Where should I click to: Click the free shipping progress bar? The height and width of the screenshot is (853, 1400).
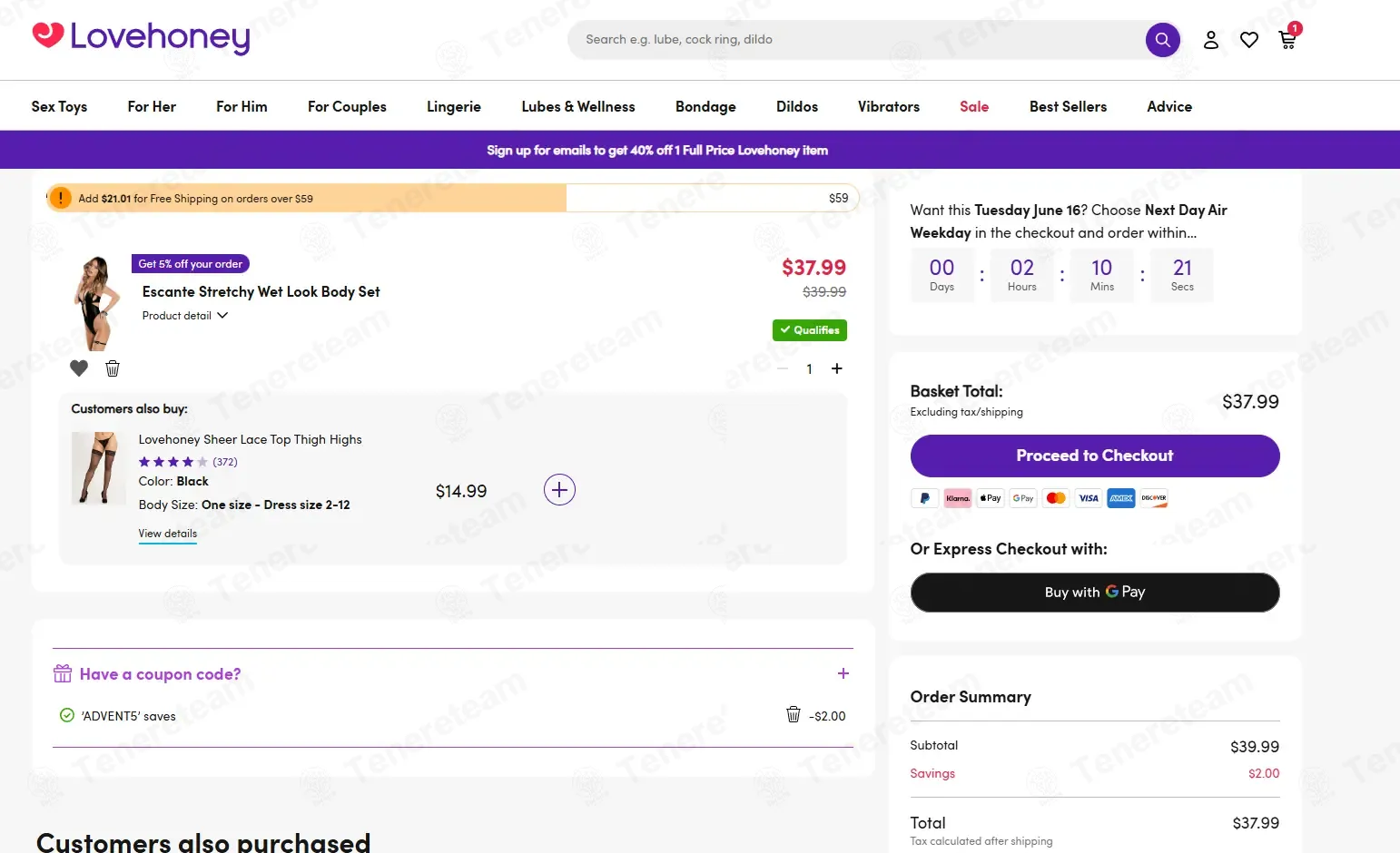click(453, 198)
